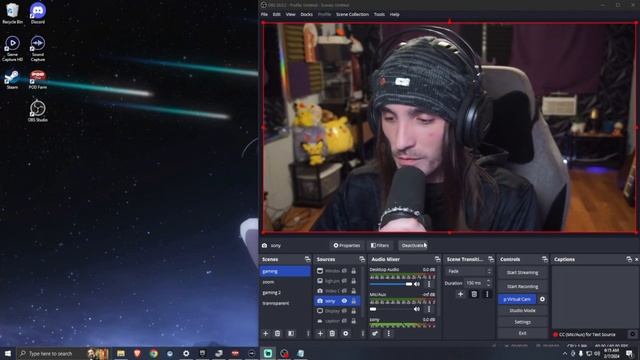Open Discord desktop shortcut

38,13
